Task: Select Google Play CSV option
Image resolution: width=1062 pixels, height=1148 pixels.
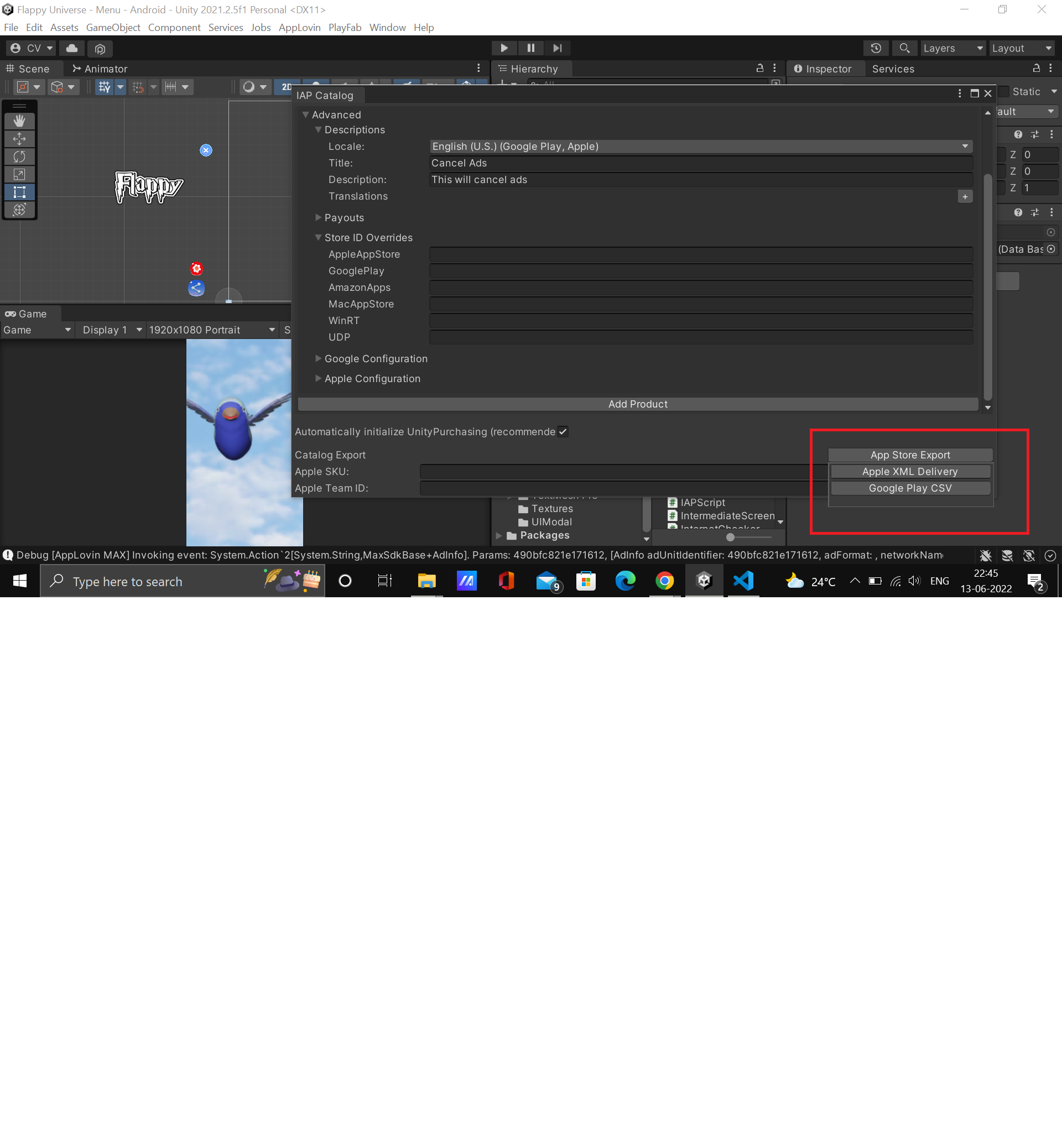Action: point(910,488)
